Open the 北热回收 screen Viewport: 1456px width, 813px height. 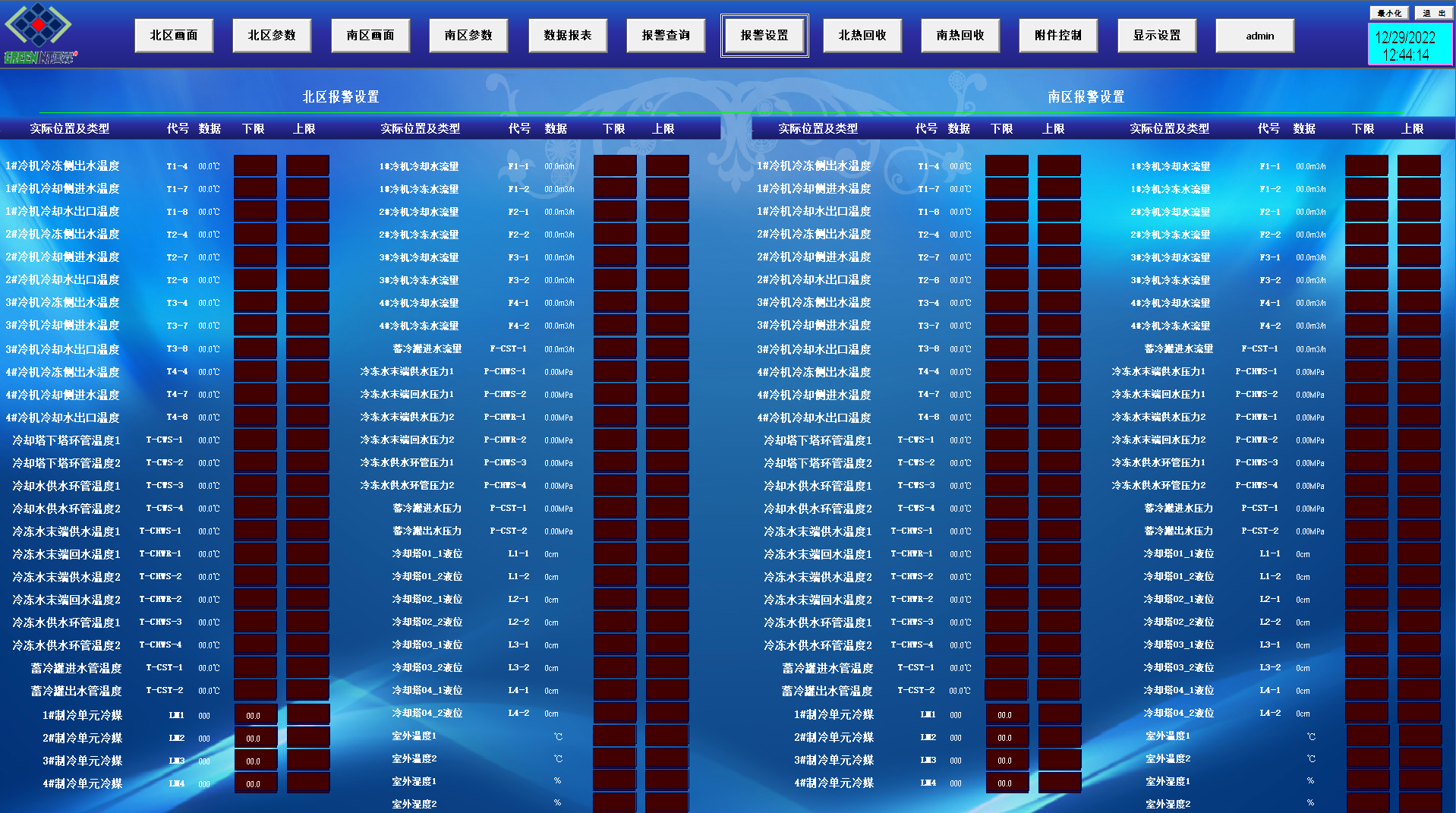[x=862, y=36]
